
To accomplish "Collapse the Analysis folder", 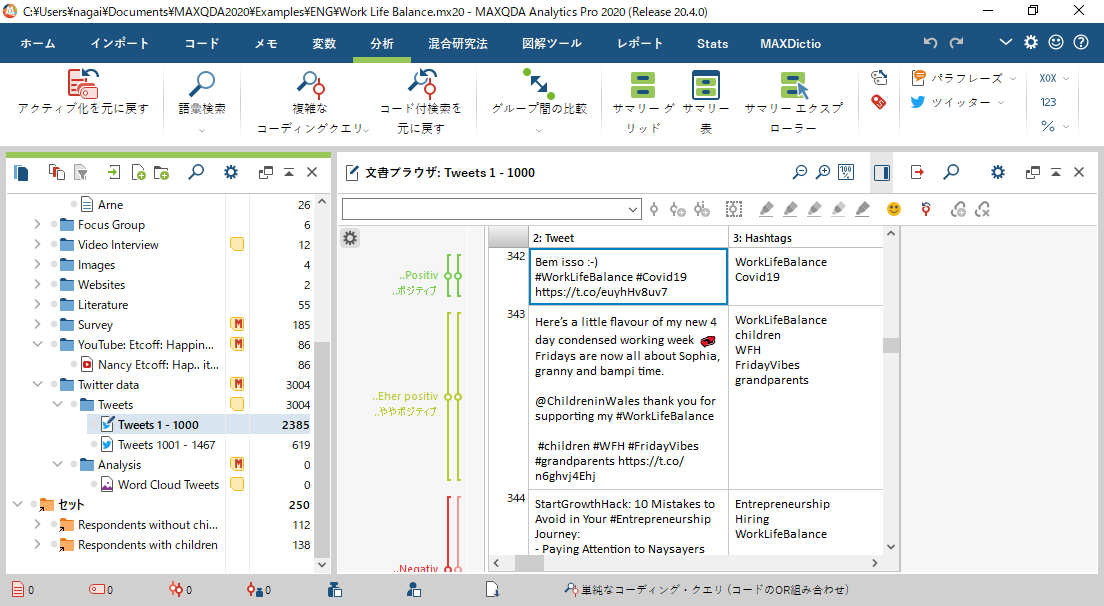I will [57, 465].
